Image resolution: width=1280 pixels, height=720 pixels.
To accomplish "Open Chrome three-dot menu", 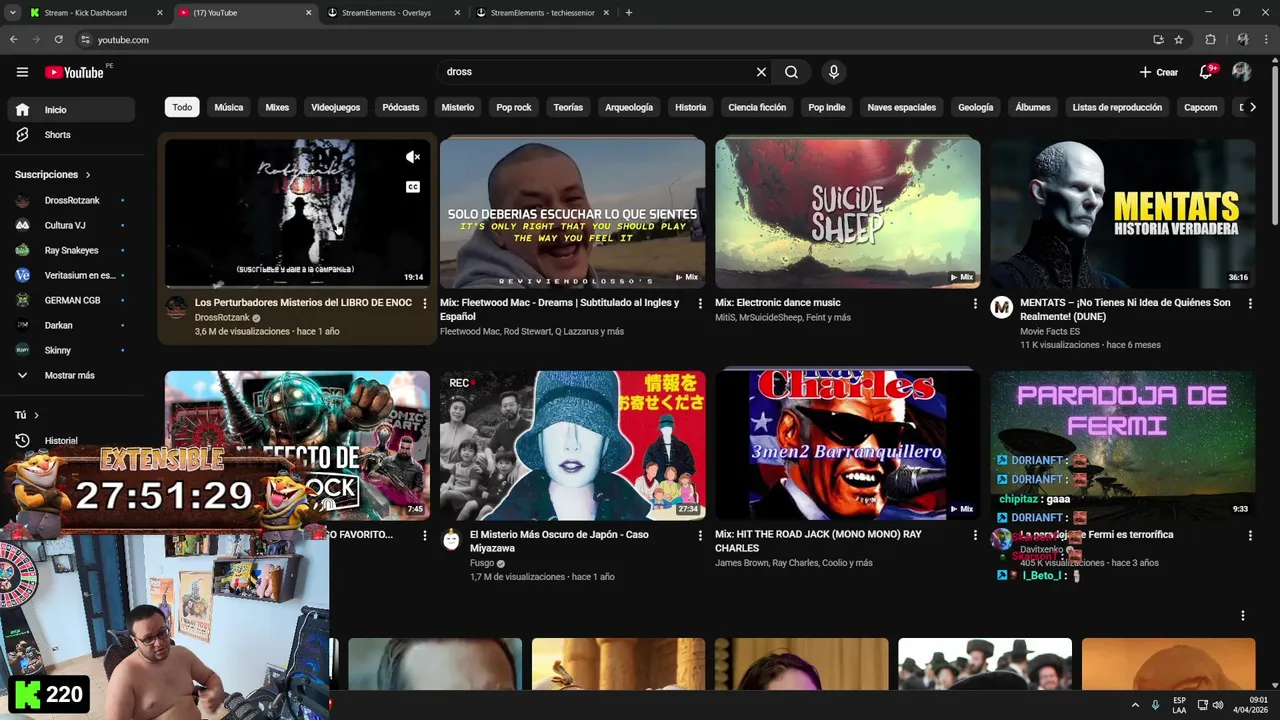I will point(1268,40).
